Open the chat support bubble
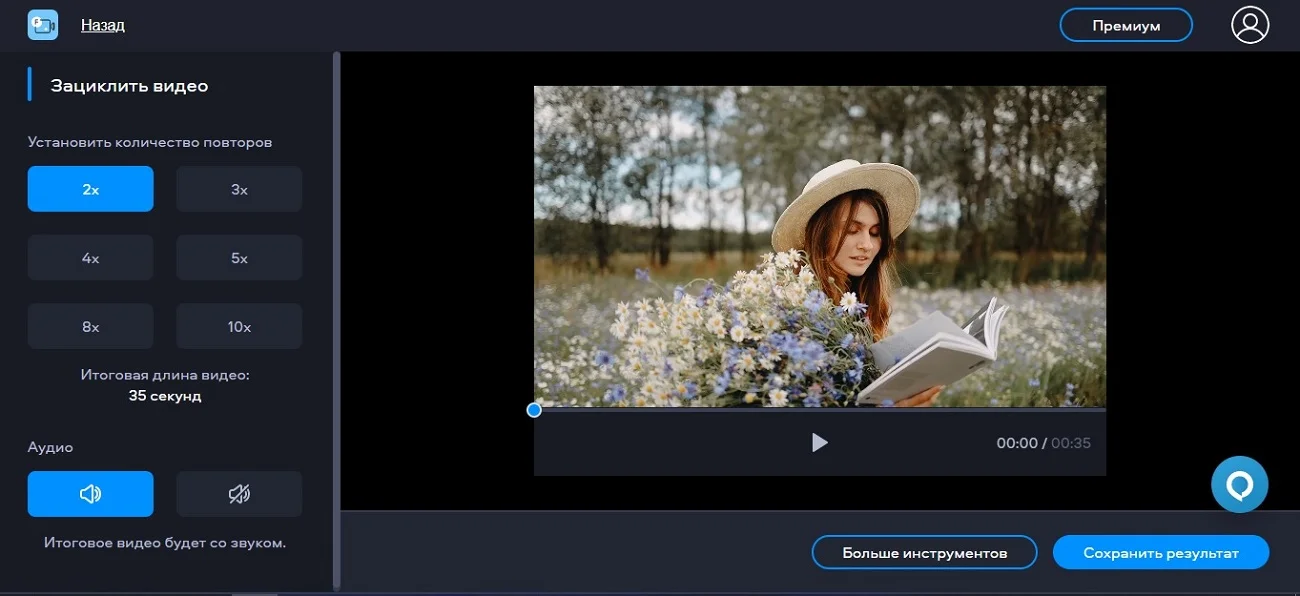 pyautogui.click(x=1239, y=485)
